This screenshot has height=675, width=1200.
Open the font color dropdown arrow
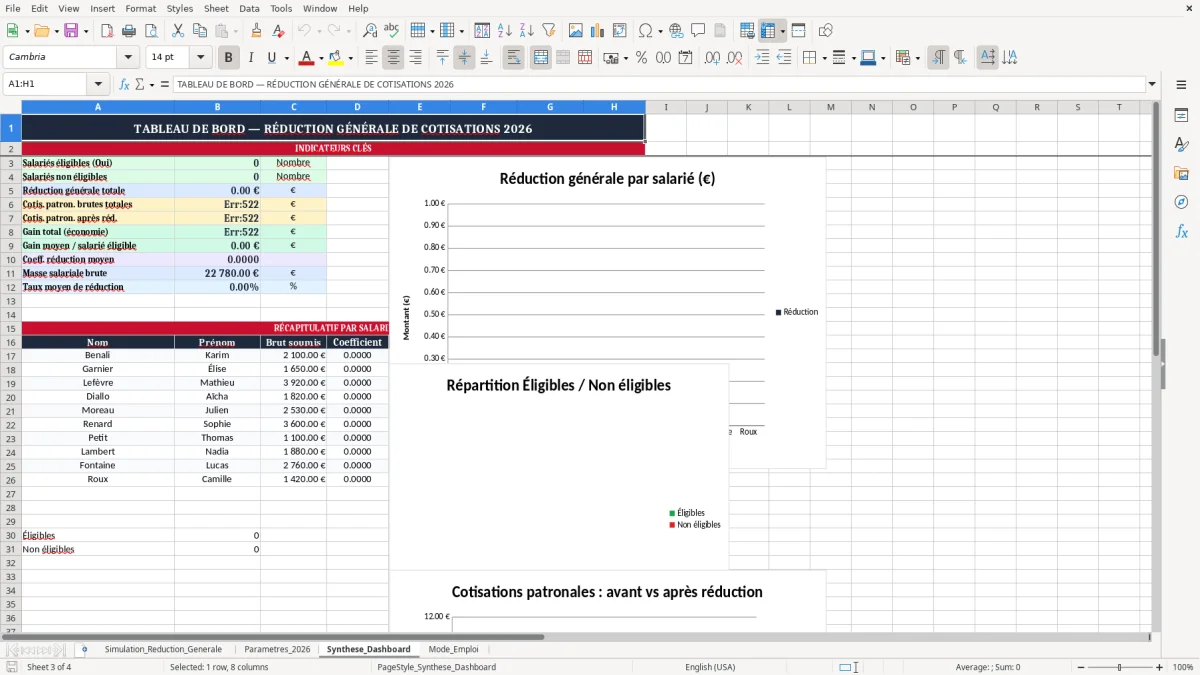pos(321,58)
